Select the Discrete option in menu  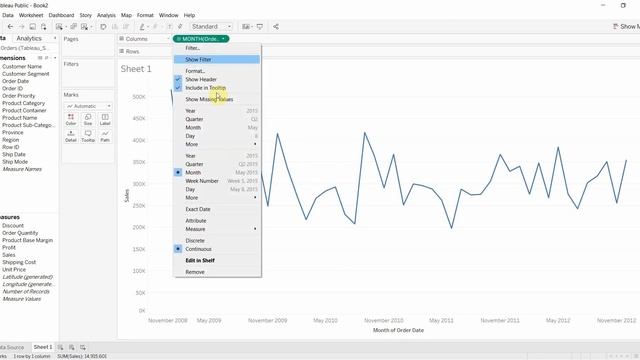point(217,240)
